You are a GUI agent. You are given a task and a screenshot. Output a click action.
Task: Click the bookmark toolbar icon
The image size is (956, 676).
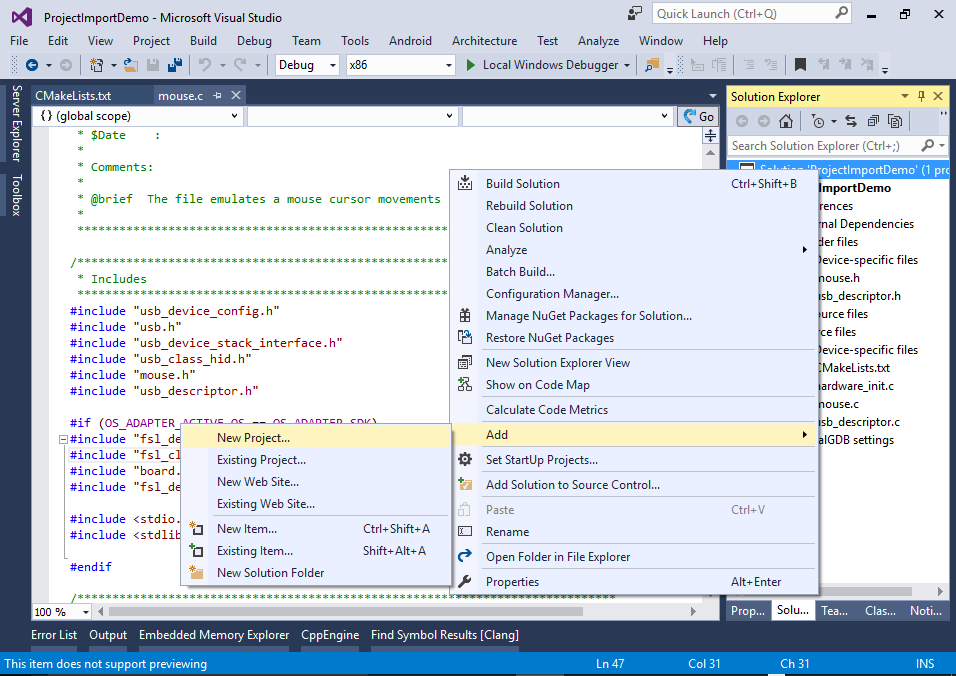click(x=801, y=65)
